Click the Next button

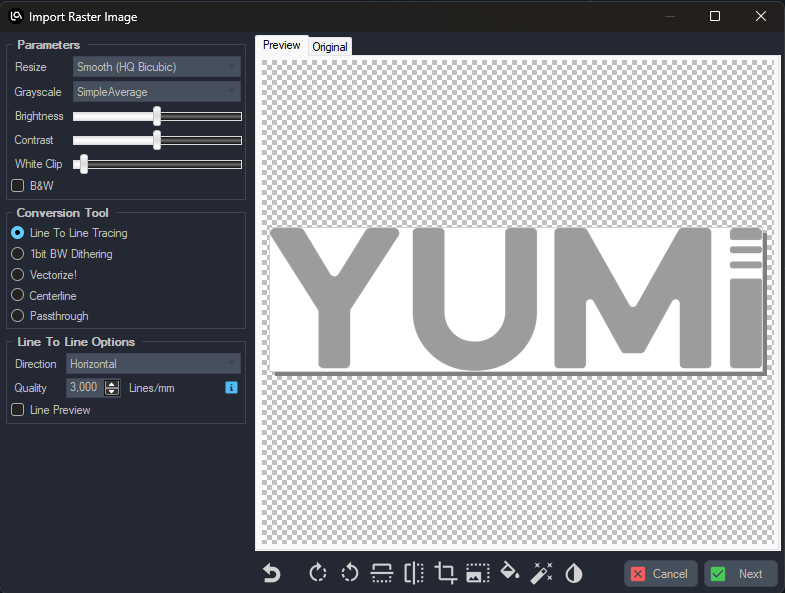pos(740,573)
